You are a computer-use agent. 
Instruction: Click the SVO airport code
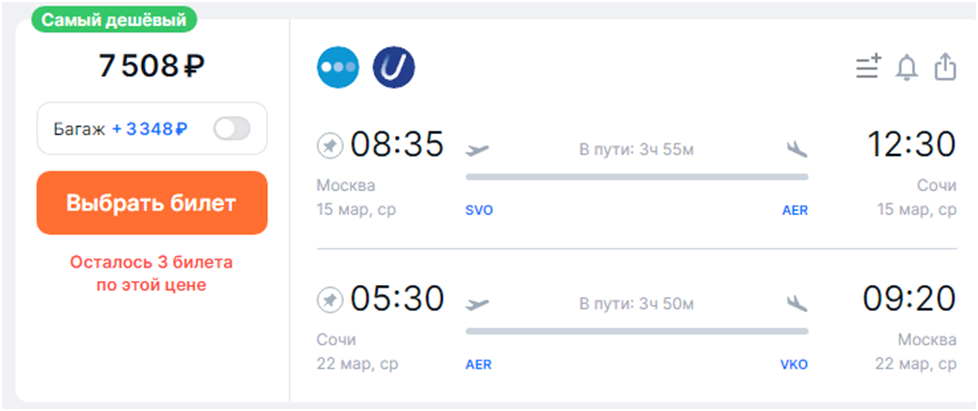tap(479, 211)
